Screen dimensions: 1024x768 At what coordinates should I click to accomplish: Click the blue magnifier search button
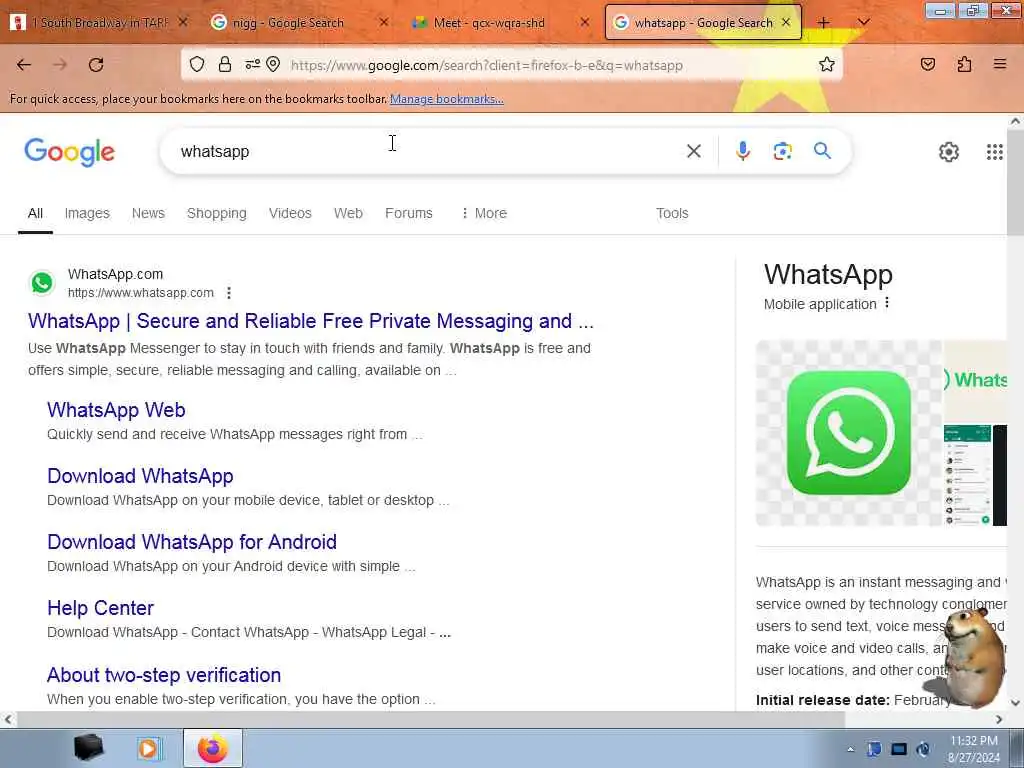822,151
